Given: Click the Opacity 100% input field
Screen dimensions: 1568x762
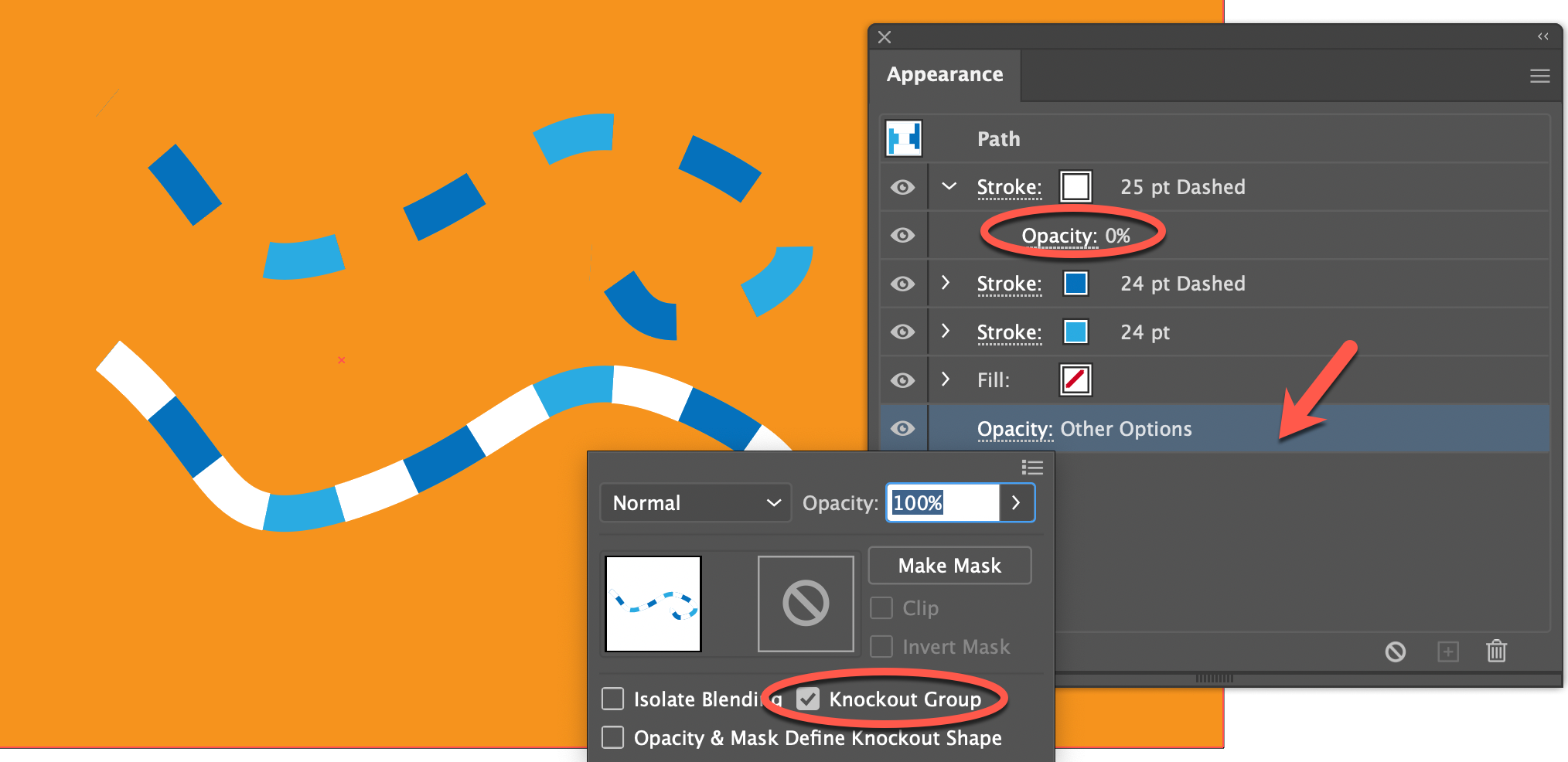Looking at the screenshot, I should 940,502.
